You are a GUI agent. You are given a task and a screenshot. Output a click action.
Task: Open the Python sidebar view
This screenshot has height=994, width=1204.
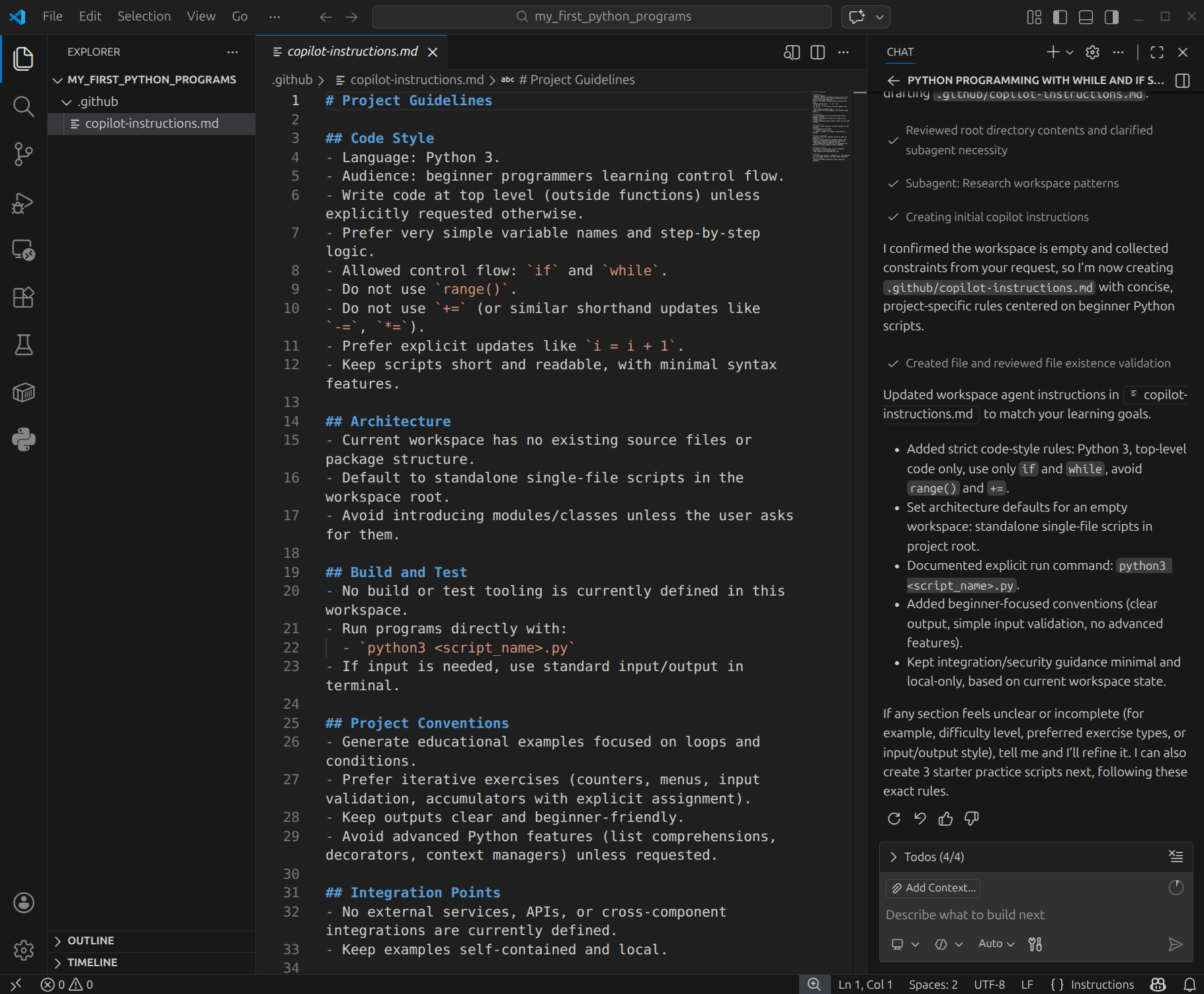[23, 439]
